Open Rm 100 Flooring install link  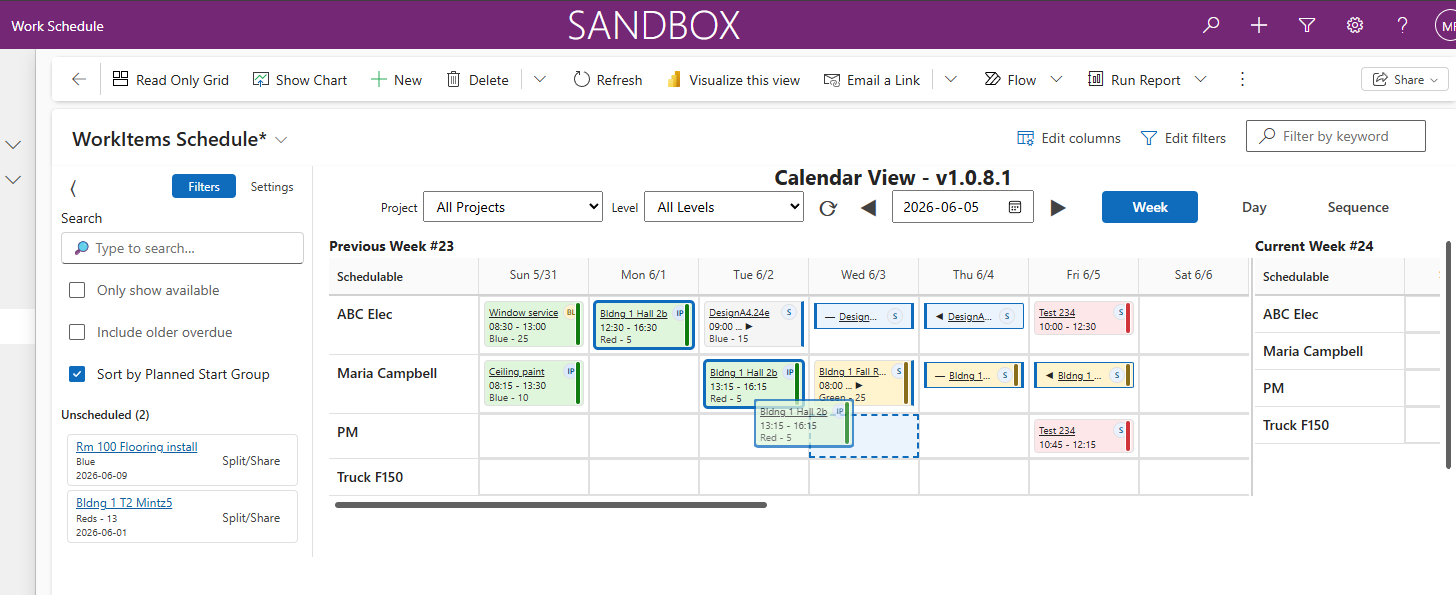click(137, 447)
